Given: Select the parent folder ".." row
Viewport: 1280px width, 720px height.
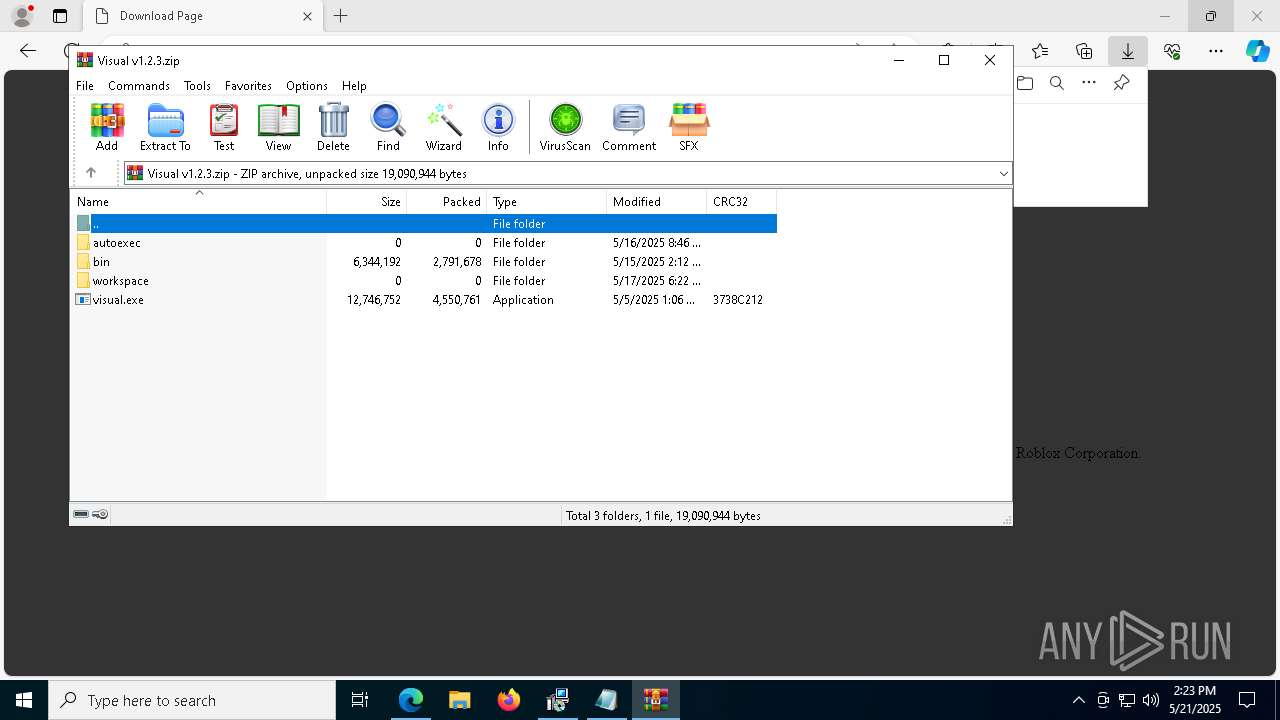Looking at the screenshot, I should pos(426,223).
